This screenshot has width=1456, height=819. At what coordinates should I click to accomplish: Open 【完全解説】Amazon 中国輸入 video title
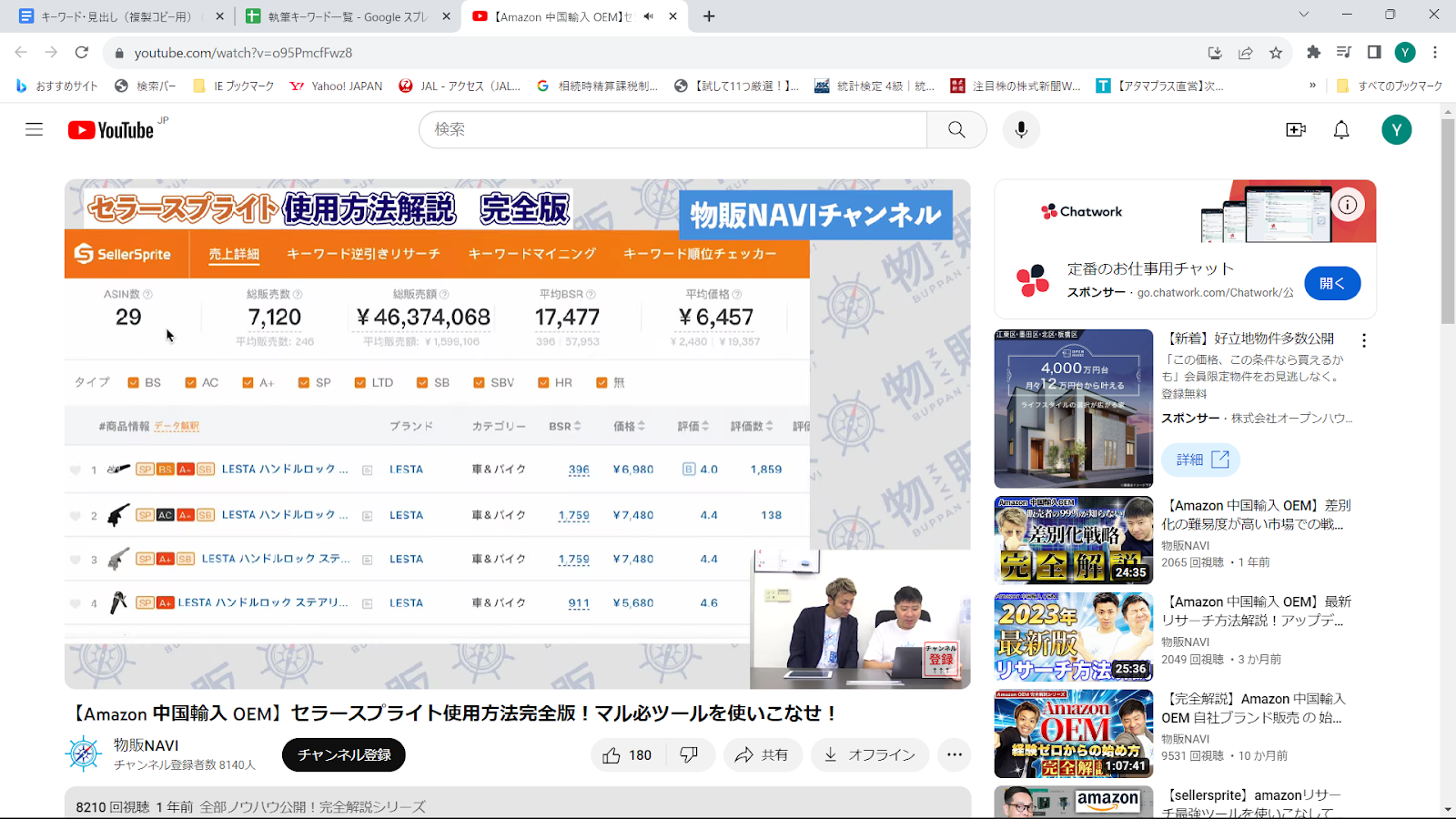[x=1253, y=708]
